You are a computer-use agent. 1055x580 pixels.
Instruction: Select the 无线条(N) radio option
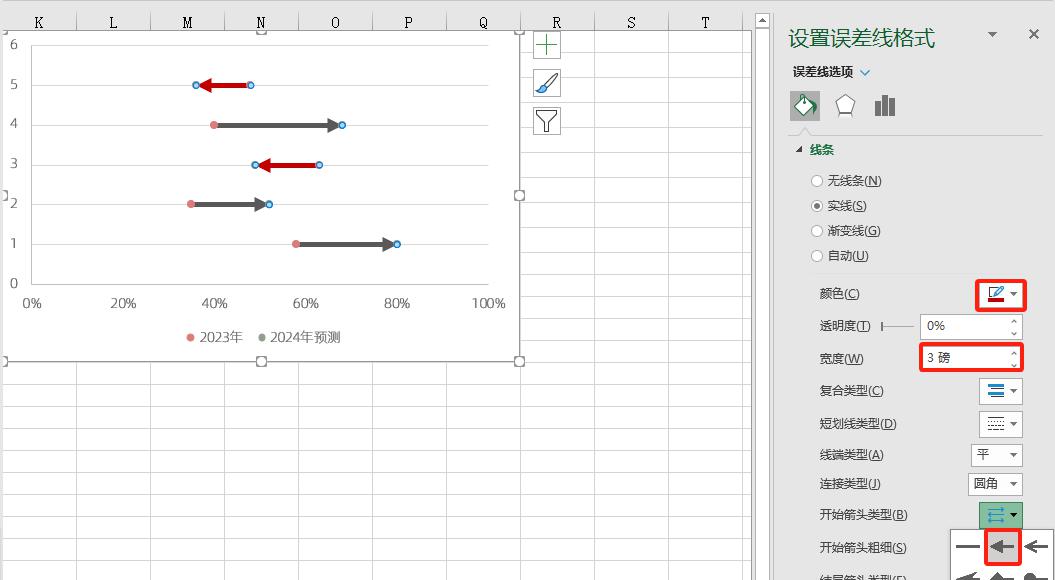tap(817, 180)
